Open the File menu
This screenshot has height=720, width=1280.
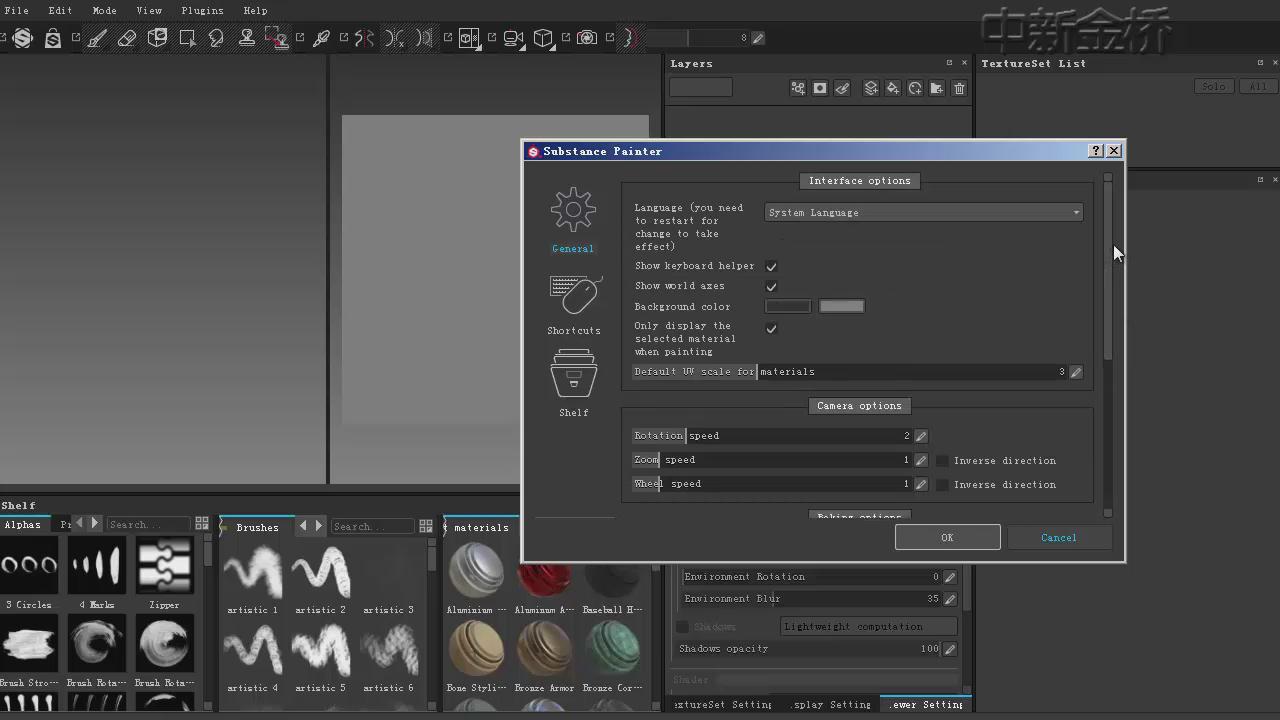(16, 10)
